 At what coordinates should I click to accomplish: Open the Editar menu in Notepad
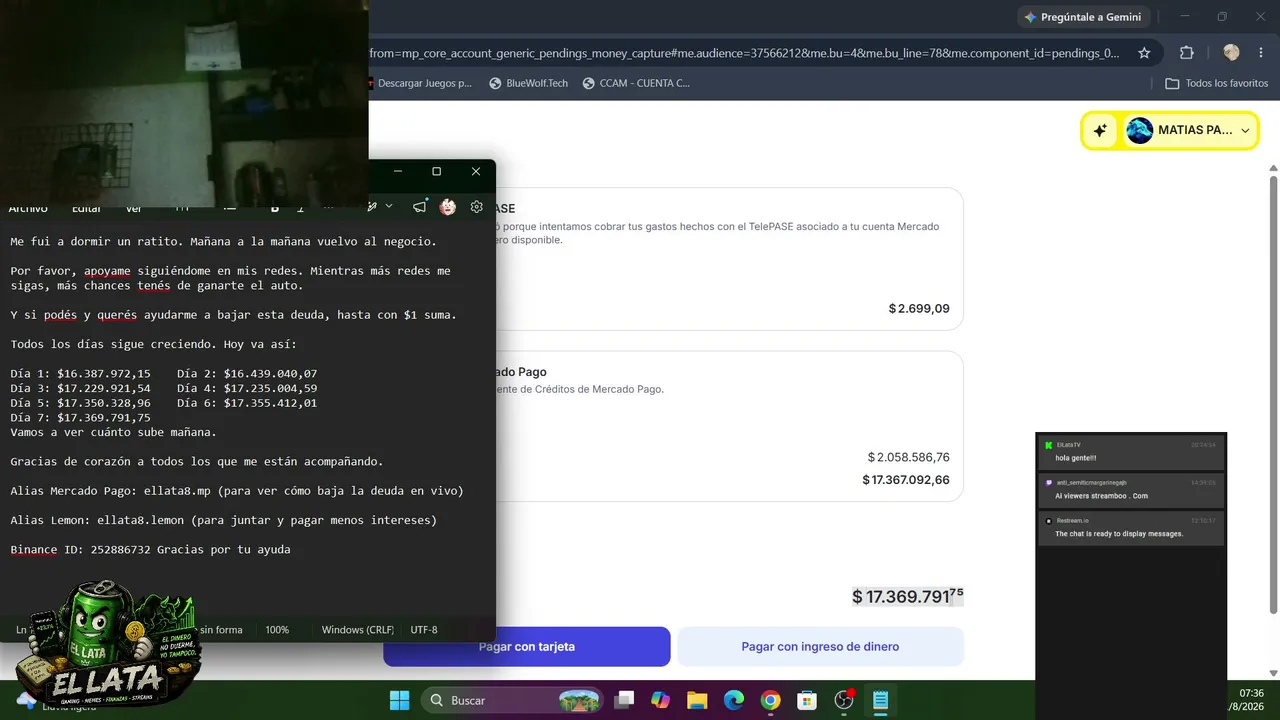coord(86,208)
